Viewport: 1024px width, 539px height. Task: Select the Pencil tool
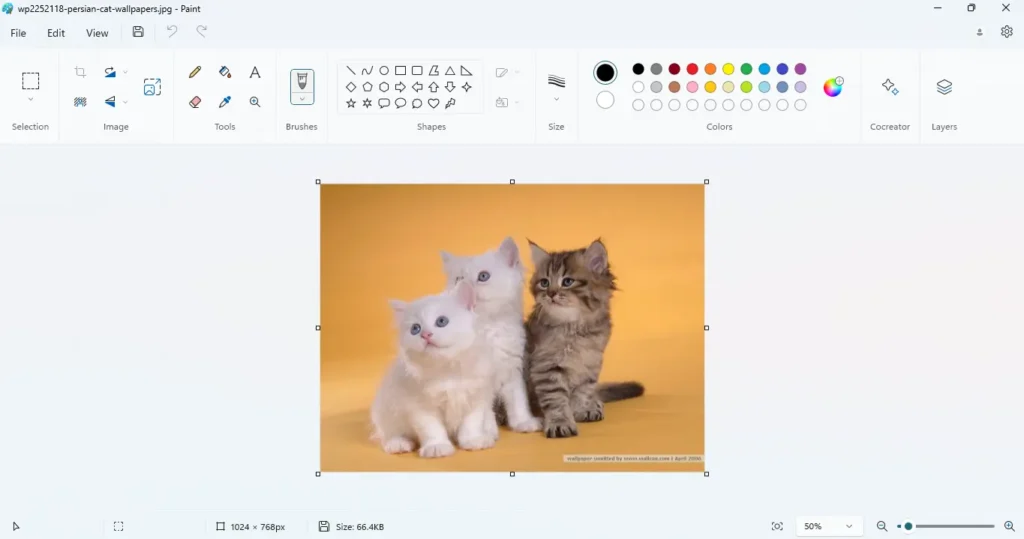click(x=195, y=72)
